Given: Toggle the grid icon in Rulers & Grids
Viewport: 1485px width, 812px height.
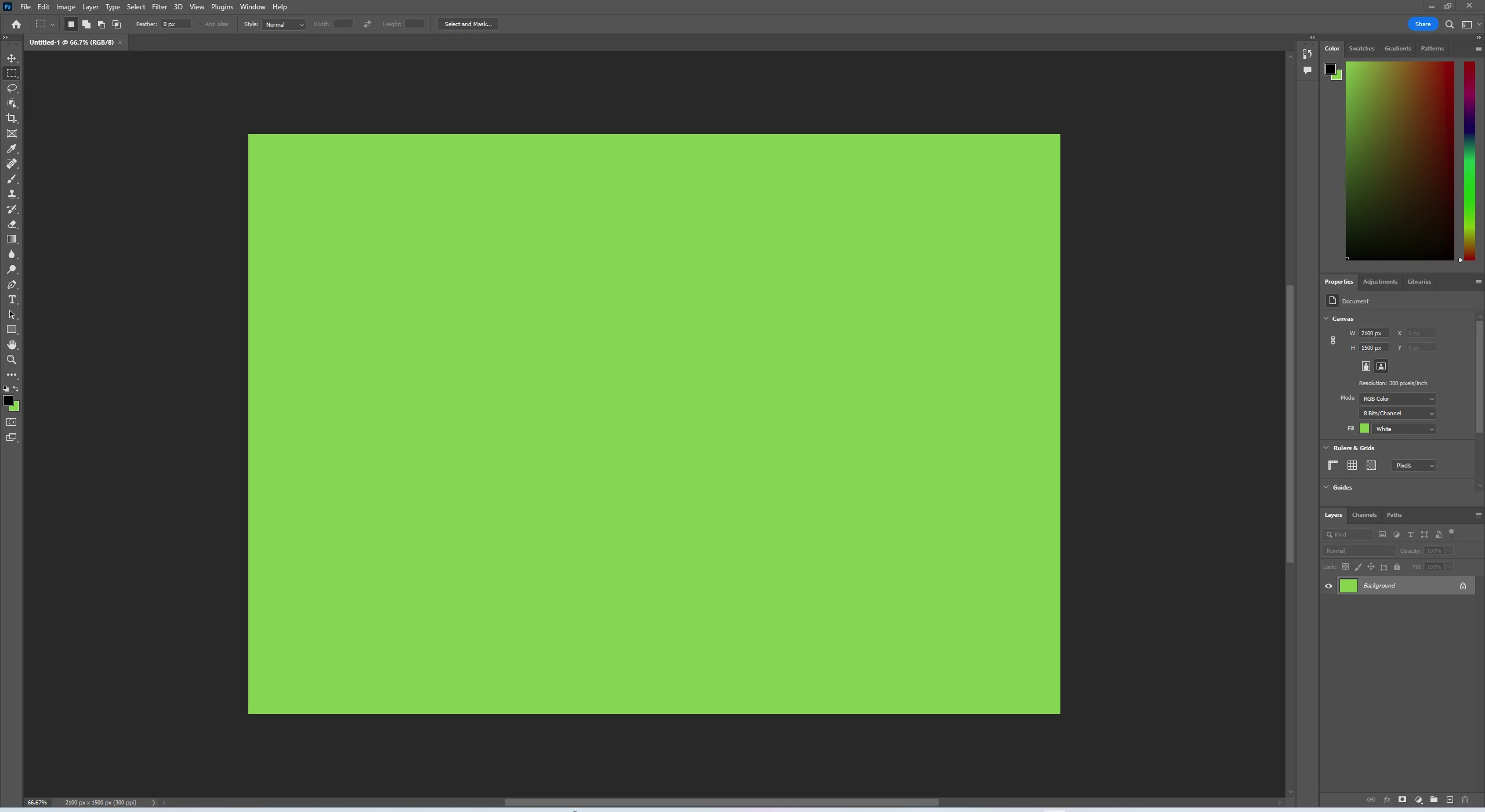Looking at the screenshot, I should tap(1352, 465).
